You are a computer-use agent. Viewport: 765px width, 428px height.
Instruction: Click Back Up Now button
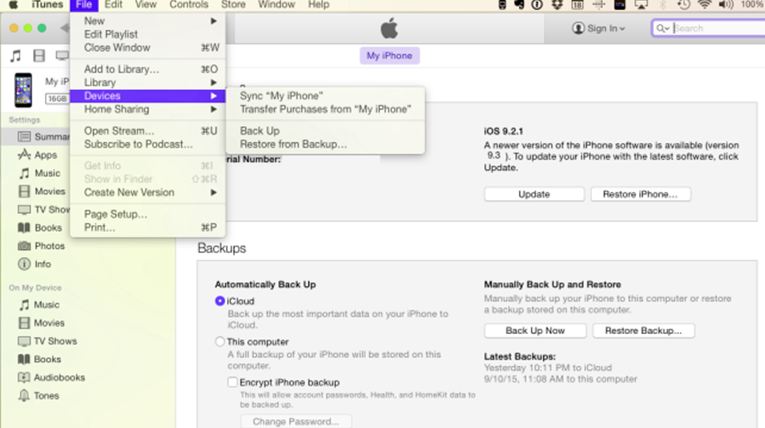click(x=535, y=330)
